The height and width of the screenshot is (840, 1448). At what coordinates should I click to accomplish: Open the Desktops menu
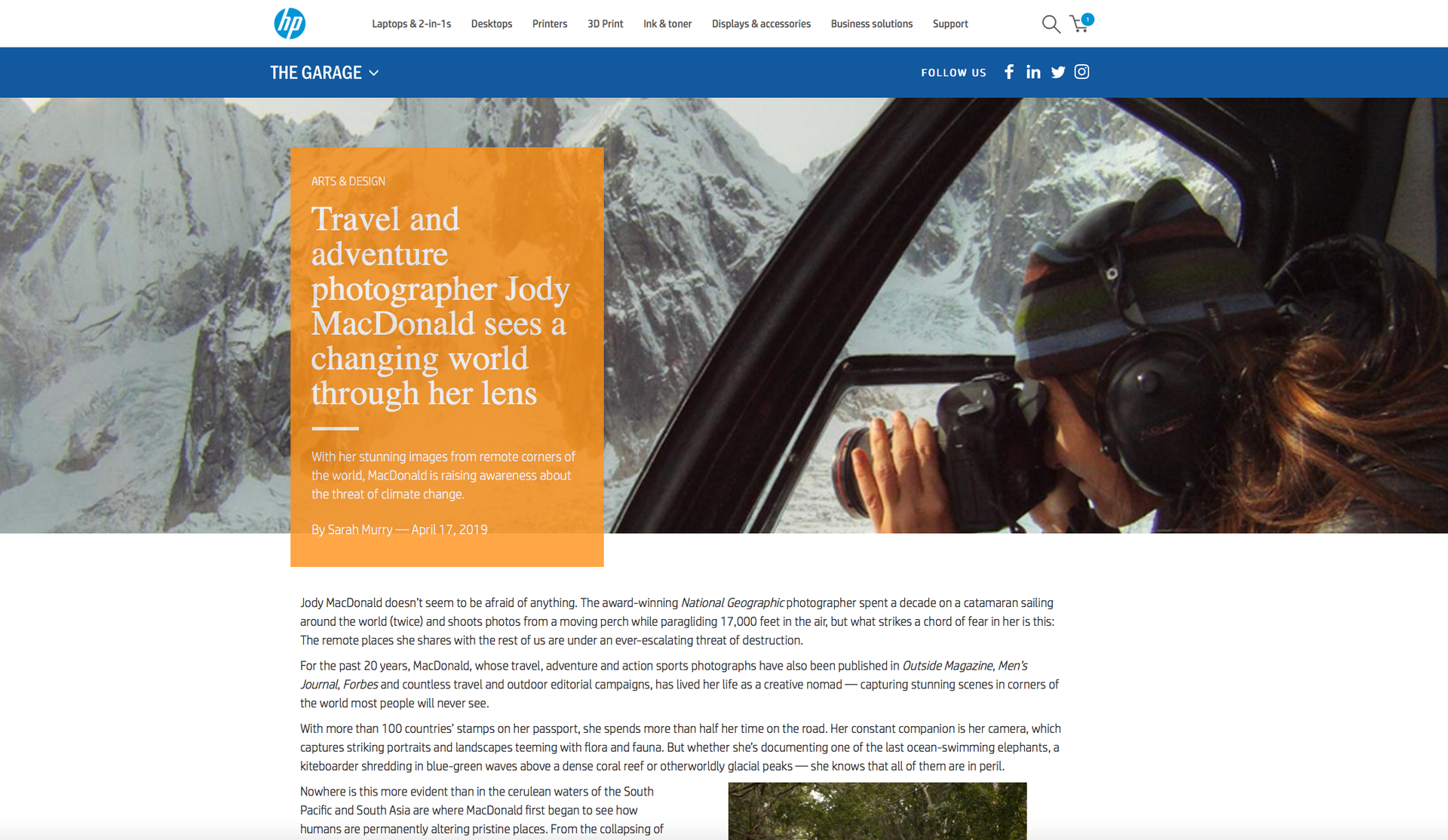click(492, 24)
